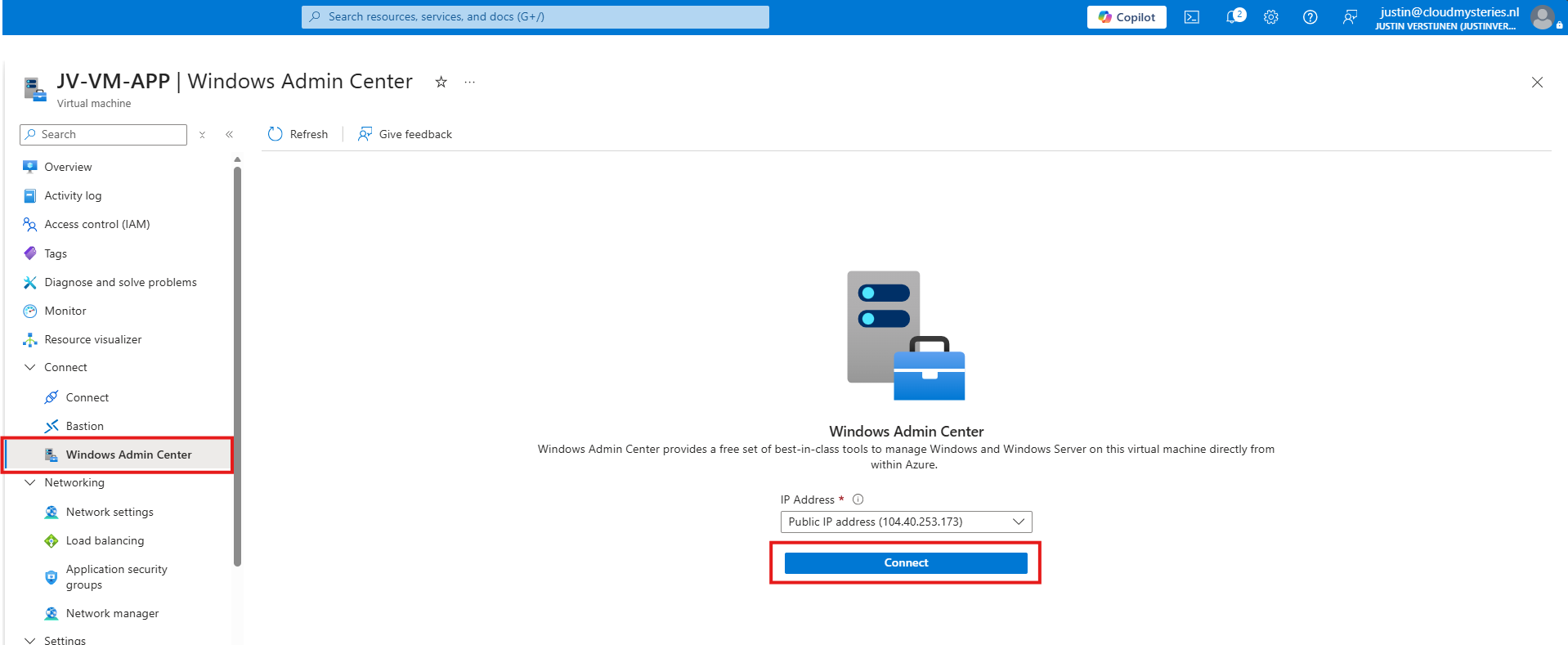Click the sidebar vertical scrollbar
The width and height of the screenshot is (1568, 645).
(x=237, y=366)
